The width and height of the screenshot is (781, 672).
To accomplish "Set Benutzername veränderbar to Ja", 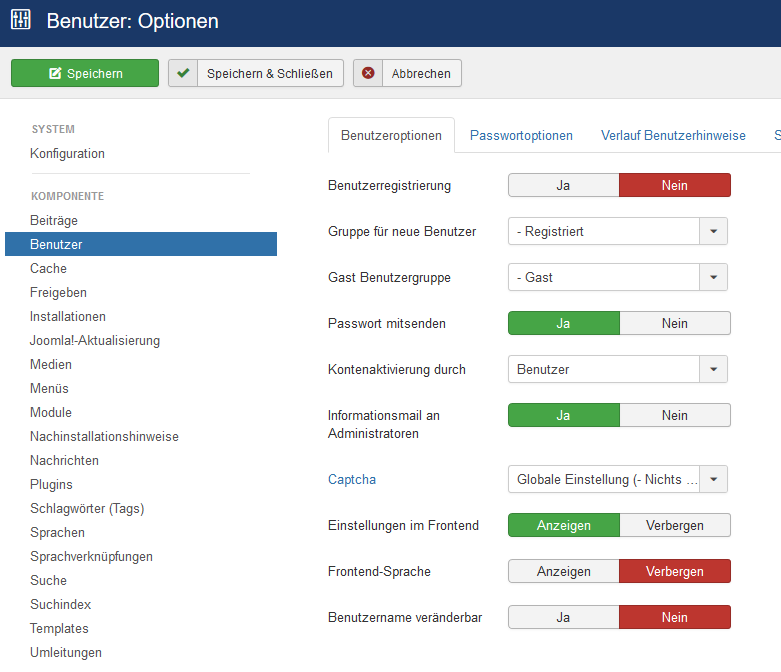I will (x=563, y=617).
